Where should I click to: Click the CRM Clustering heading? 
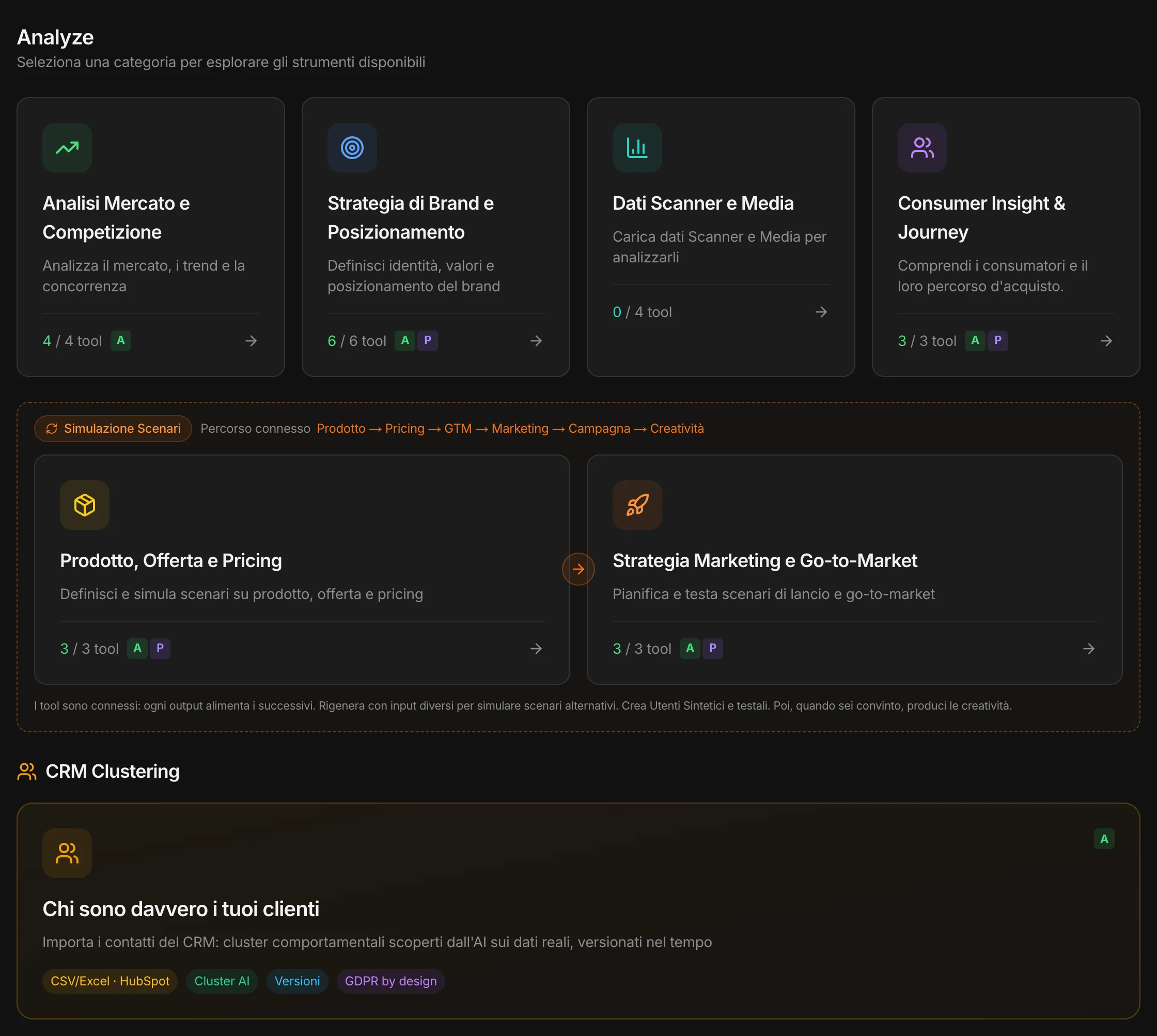click(113, 772)
